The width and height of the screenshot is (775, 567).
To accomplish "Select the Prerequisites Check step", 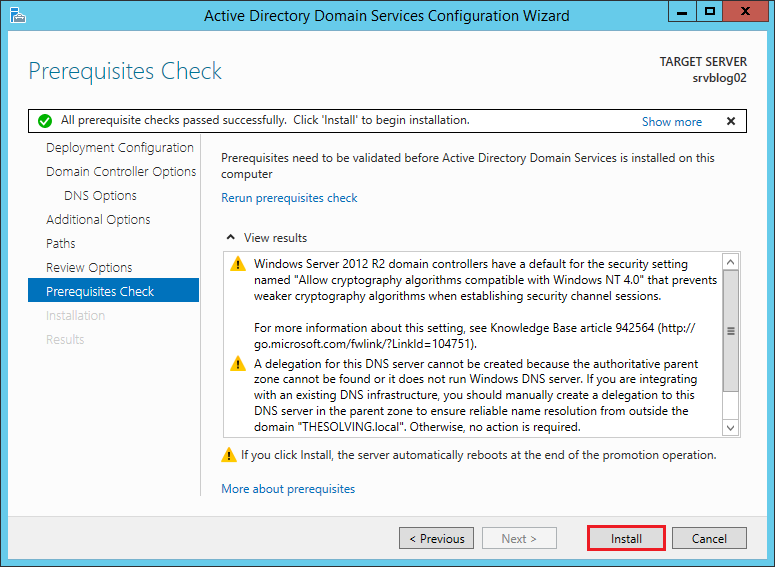I will tap(114, 290).
